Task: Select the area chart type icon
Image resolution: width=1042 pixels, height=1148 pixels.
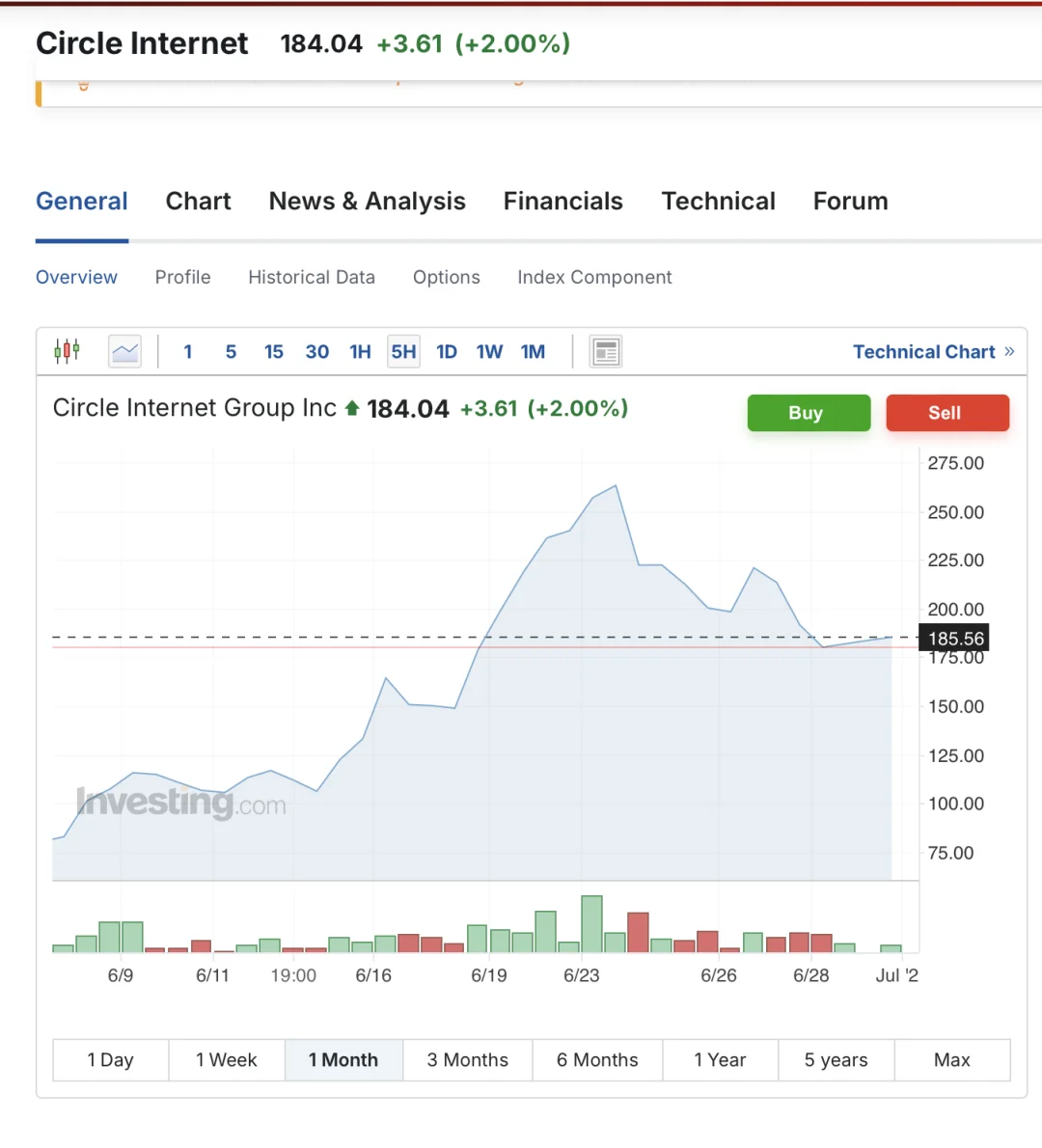Action: click(x=125, y=351)
